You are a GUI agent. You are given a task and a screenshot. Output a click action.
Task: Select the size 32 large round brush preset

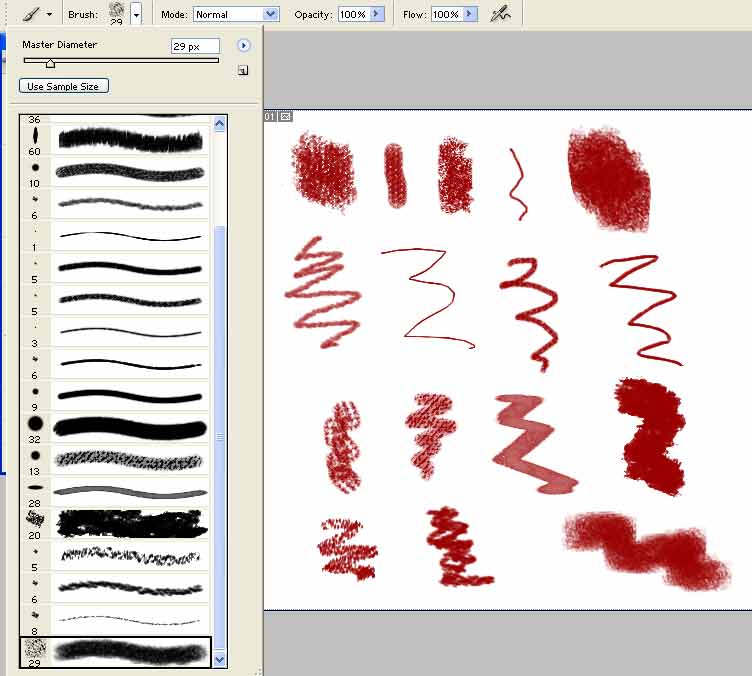[x=115, y=428]
